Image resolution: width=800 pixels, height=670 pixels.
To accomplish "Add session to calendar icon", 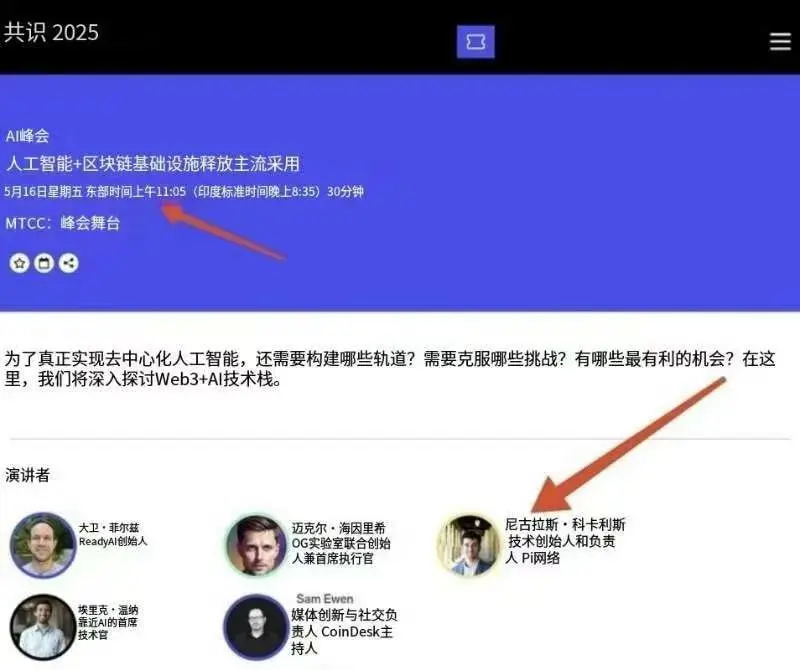I will click(x=44, y=263).
